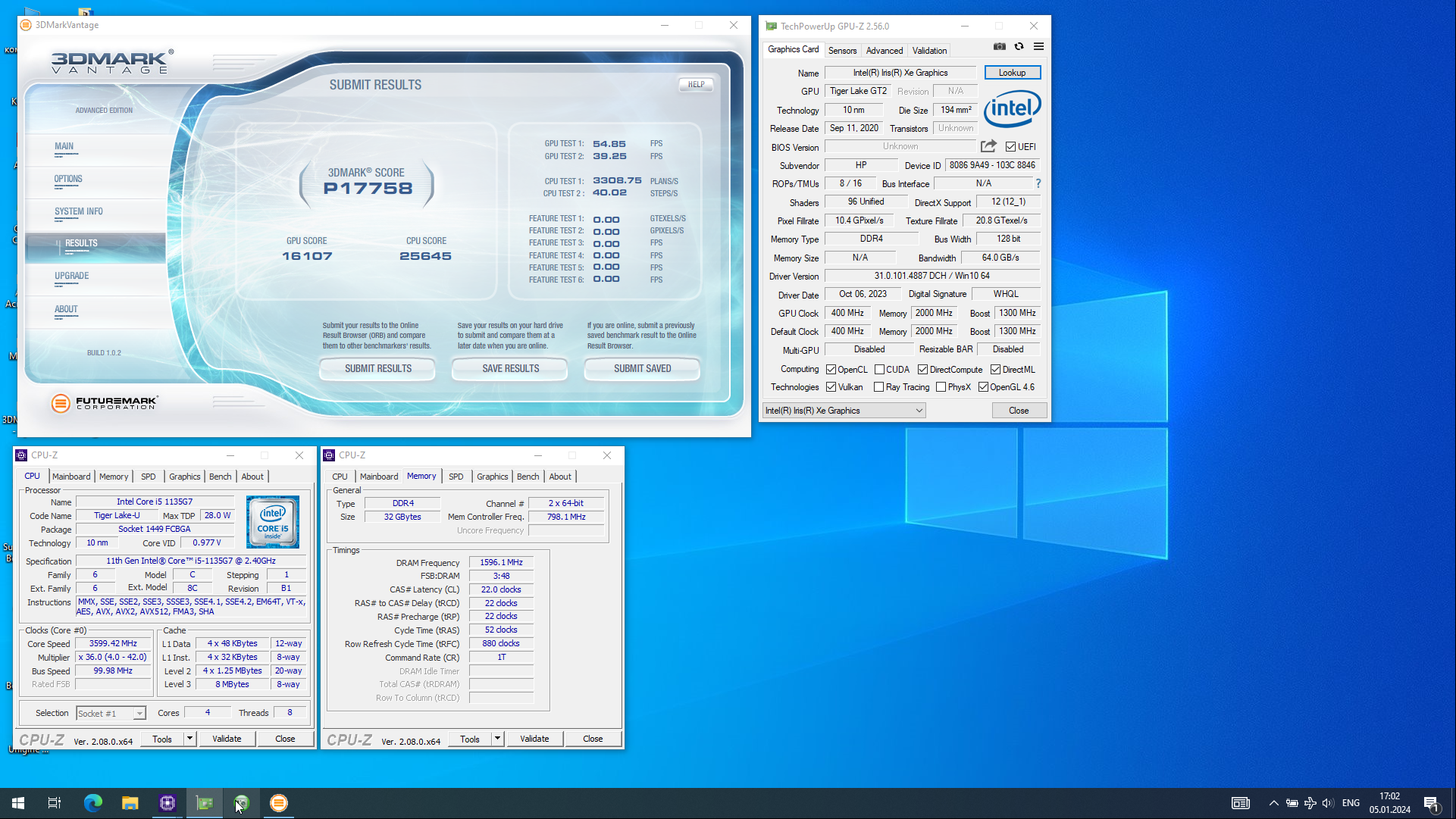The height and width of the screenshot is (819, 1456).
Task: Click the Intel Core i5 badge in CPU-Z
Action: 273,522
